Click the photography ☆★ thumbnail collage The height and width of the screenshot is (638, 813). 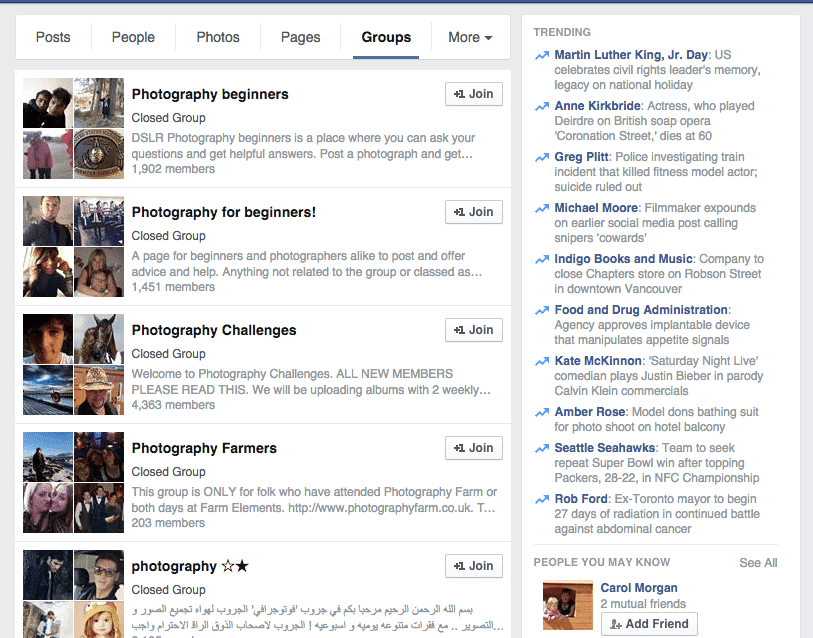(73, 594)
